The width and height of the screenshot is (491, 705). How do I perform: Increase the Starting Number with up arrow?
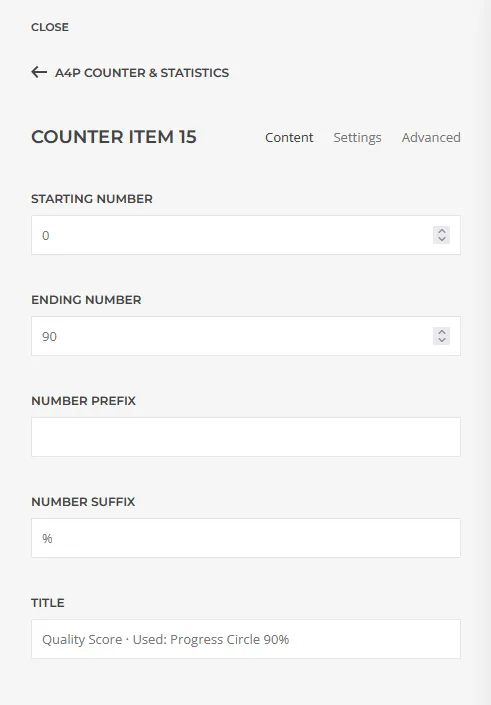pos(442,231)
